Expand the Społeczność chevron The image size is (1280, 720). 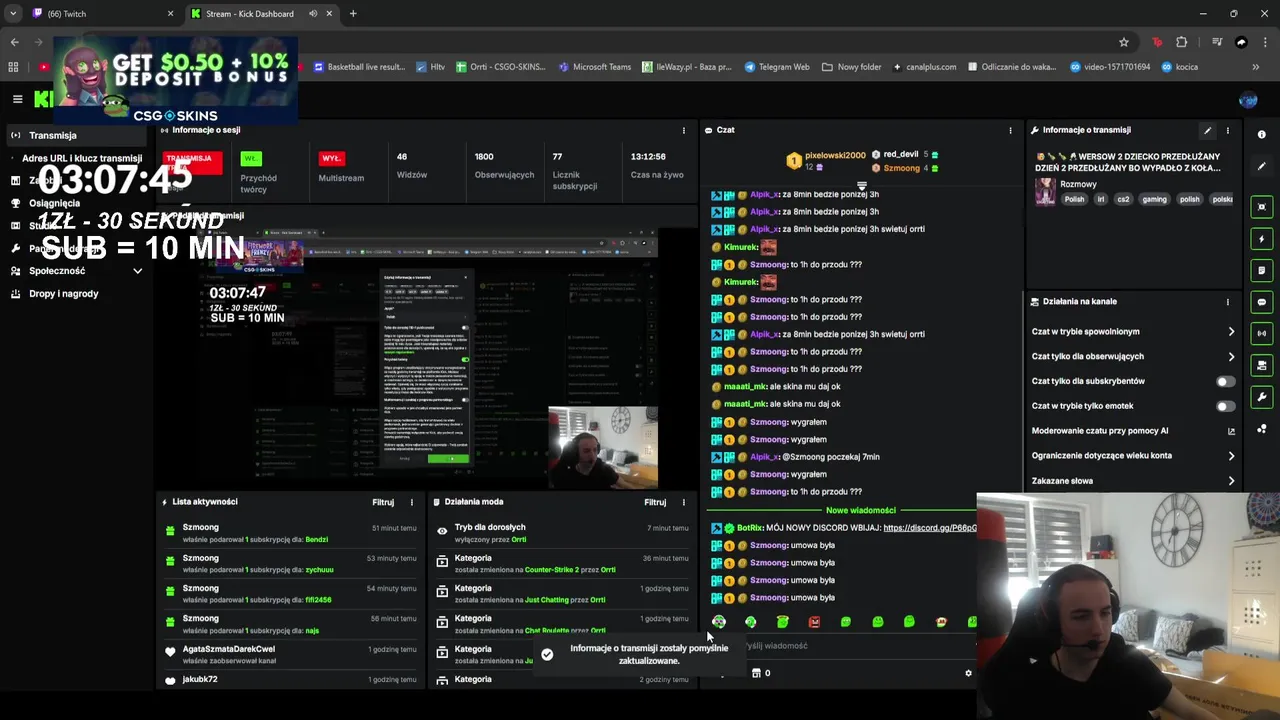coord(138,271)
